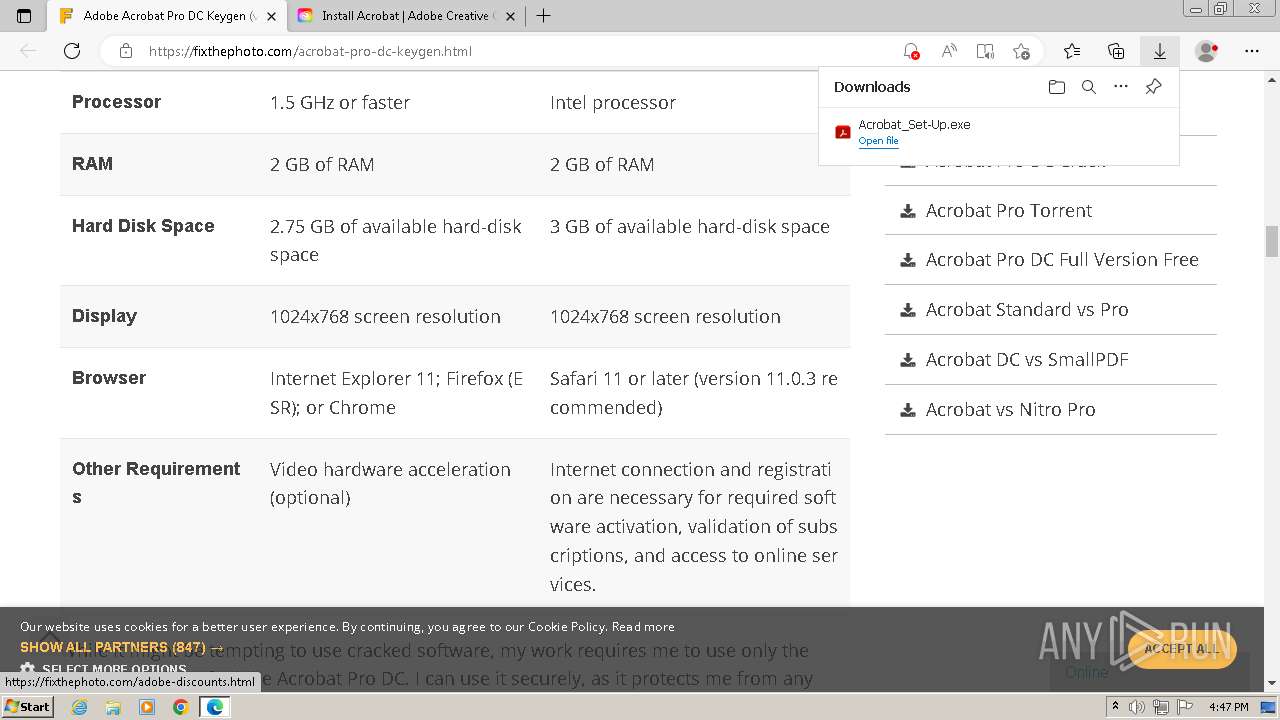Open the Favorites list icon
The width and height of the screenshot is (1280, 720).
click(1072, 51)
